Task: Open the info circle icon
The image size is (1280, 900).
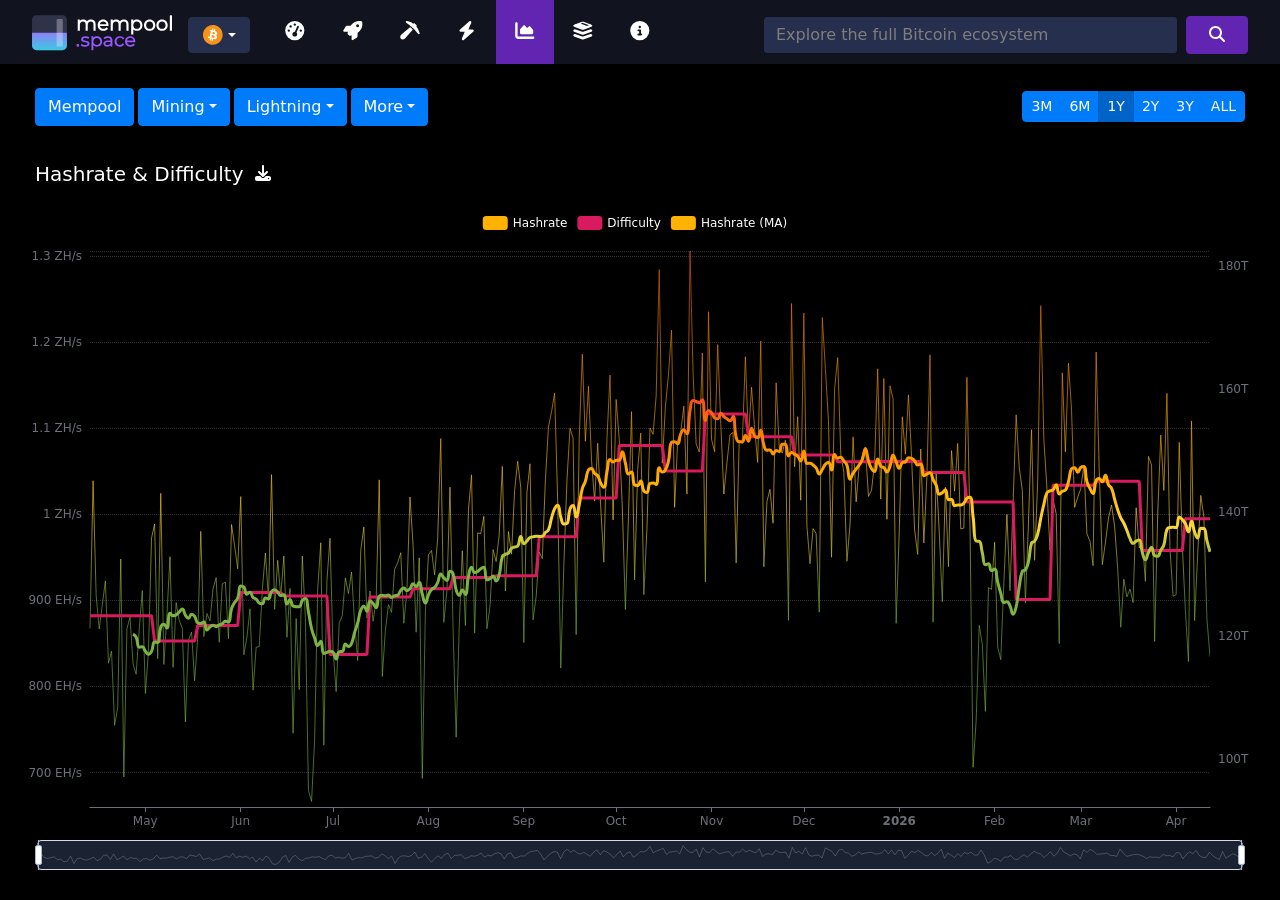Action: (x=639, y=31)
